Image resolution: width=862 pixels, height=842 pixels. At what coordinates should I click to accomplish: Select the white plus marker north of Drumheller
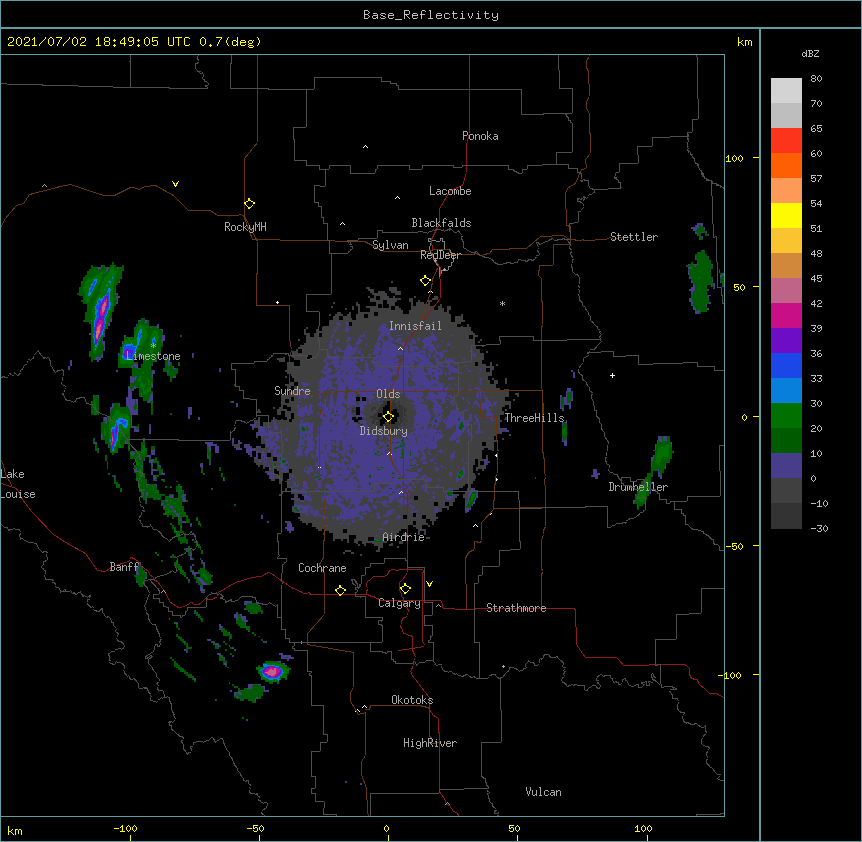[x=612, y=375]
